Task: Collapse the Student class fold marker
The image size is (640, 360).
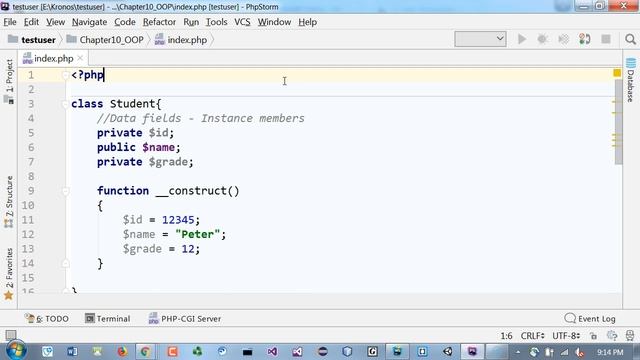Action: click(65, 104)
